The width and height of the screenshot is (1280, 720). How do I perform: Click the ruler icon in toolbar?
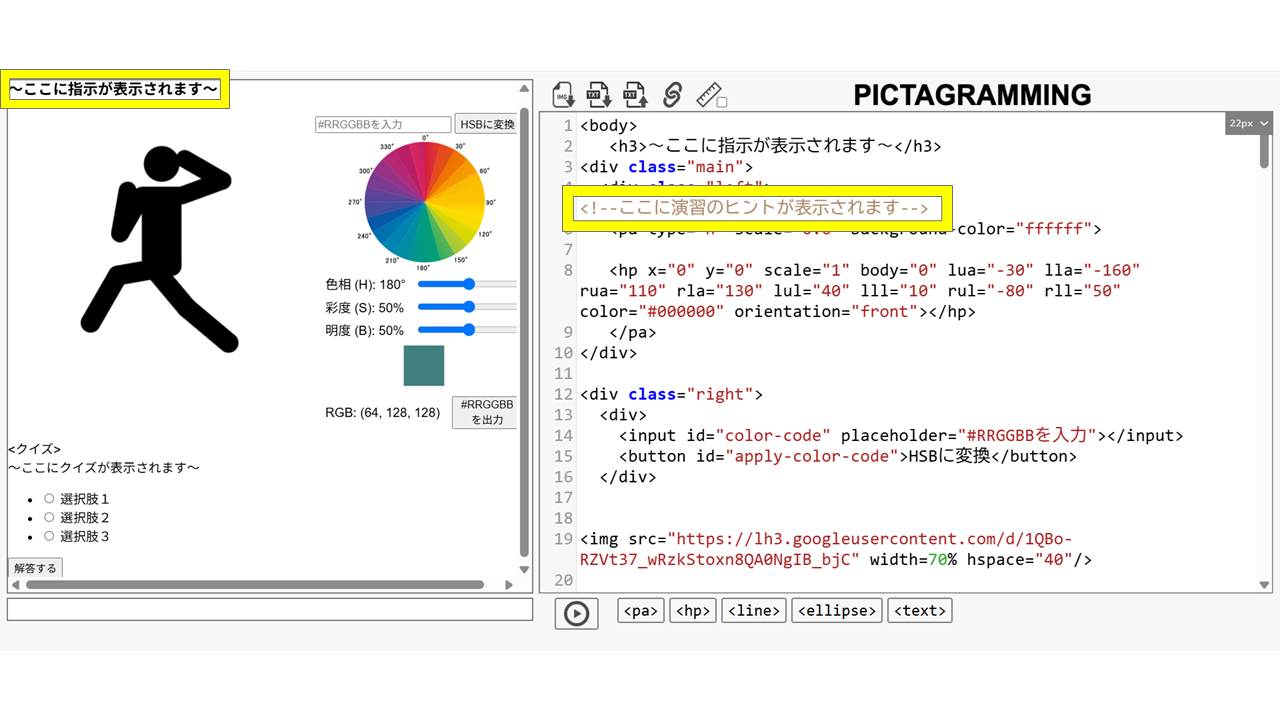pos(708,93)
